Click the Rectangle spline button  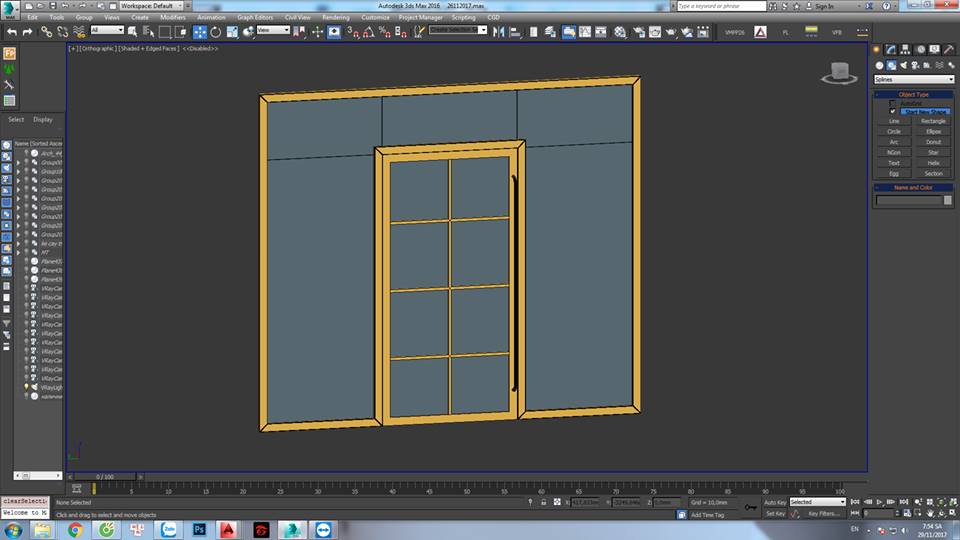[x=933, y=121]
